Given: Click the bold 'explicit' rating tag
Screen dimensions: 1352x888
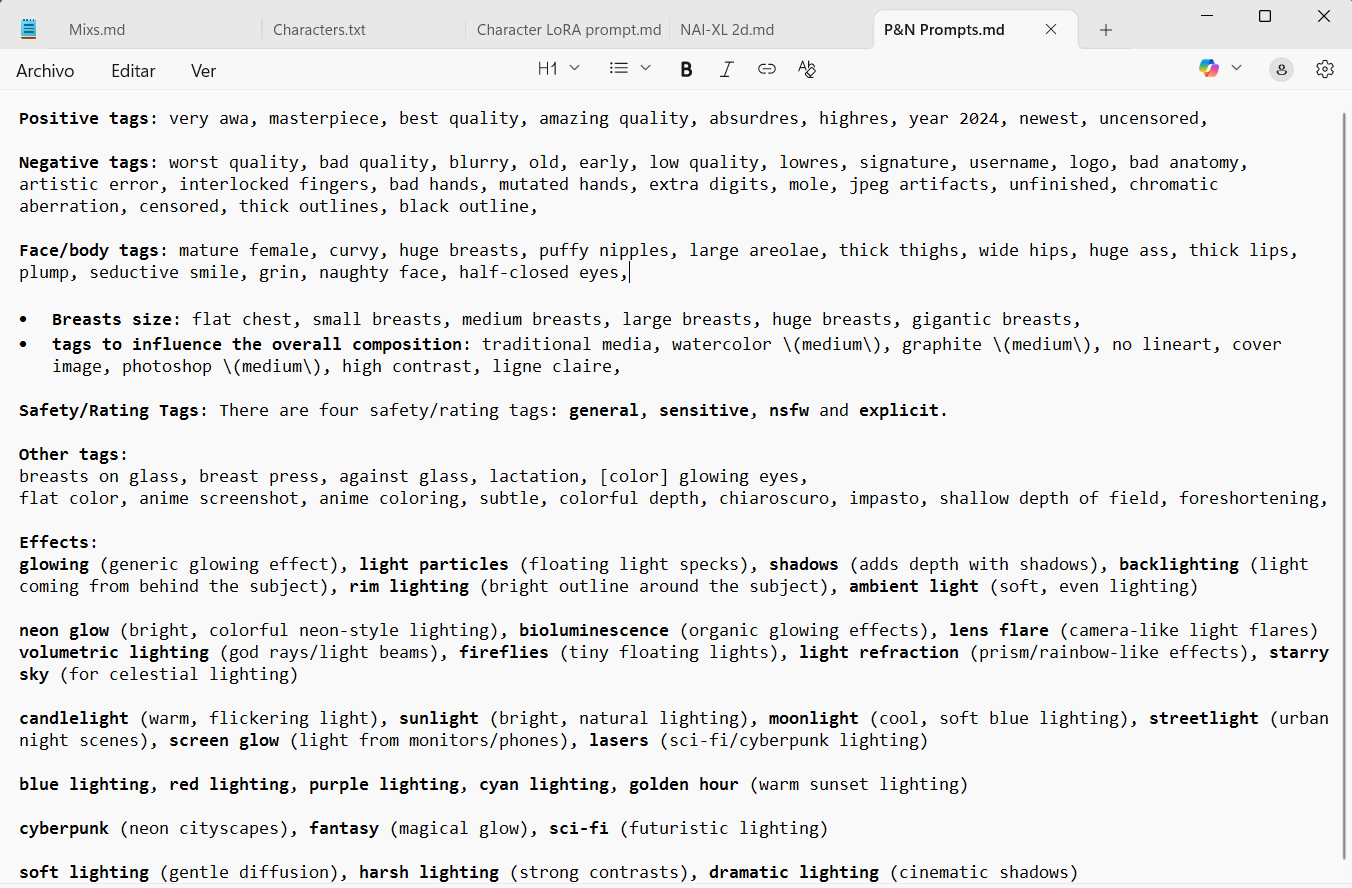Looking at the screenshot, I should click(899, 410).
